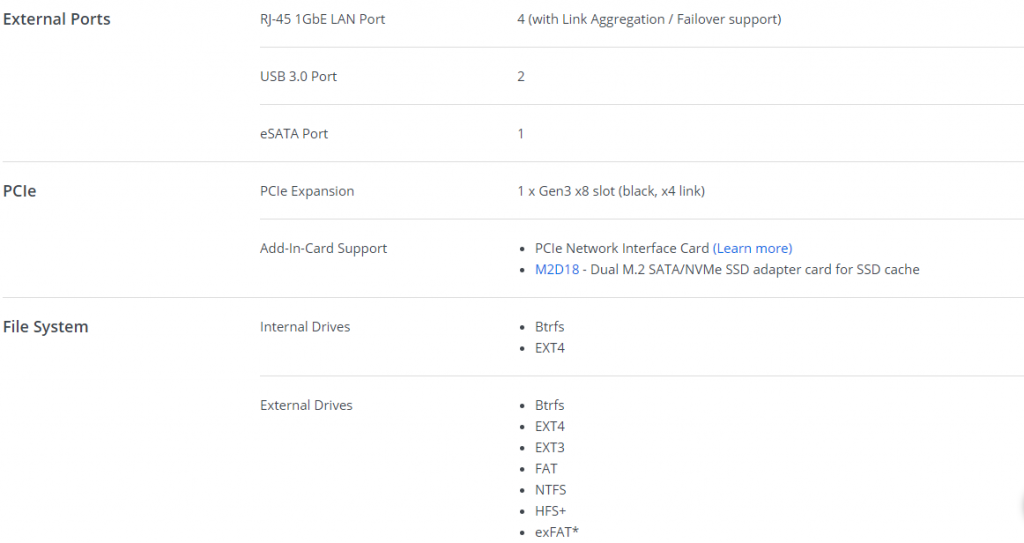Select the USB 3.0 Port label
This screenshot has height=543, width=1024.
coord(298,76)
